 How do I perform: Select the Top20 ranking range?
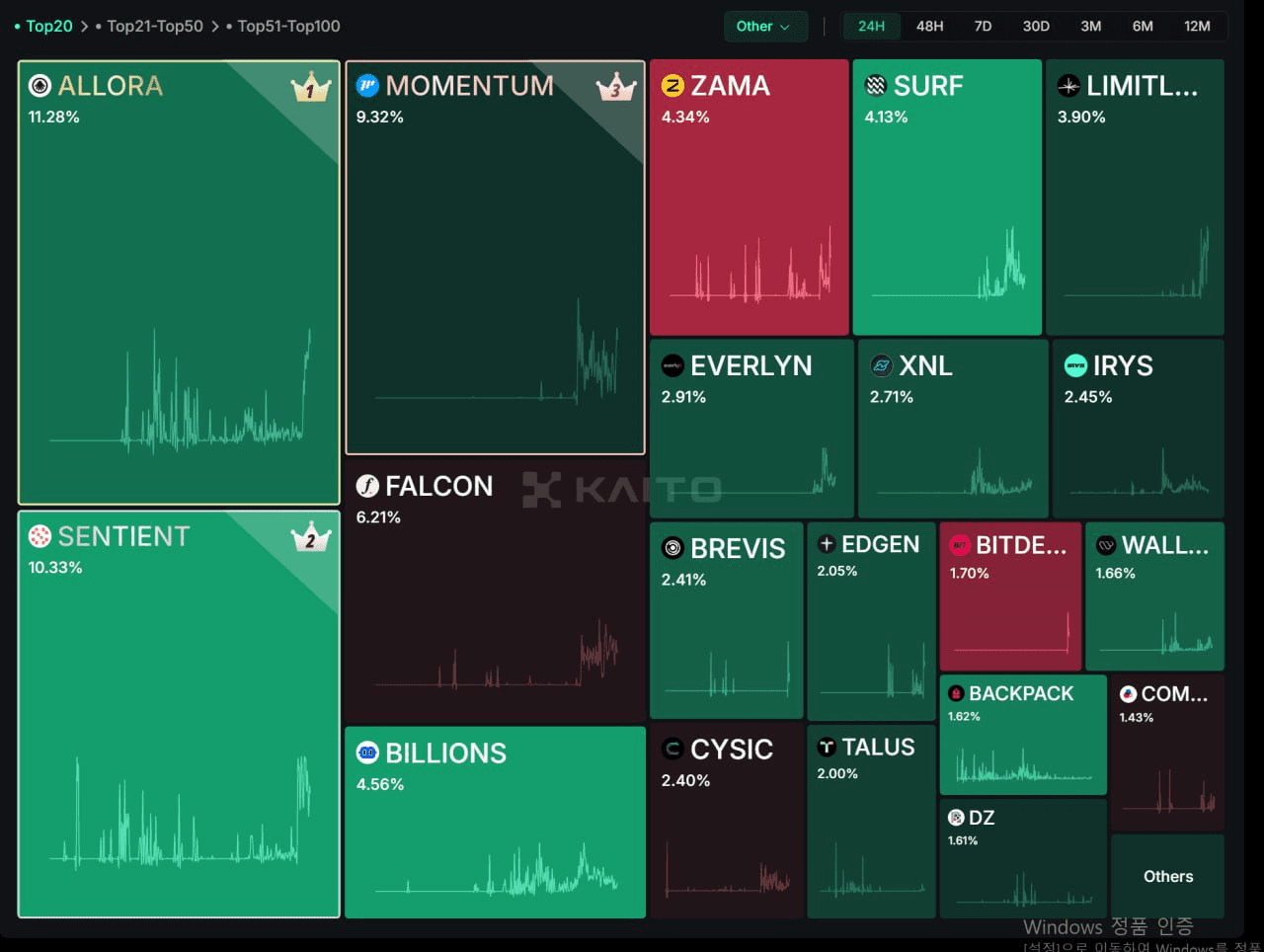click(48, 27)
